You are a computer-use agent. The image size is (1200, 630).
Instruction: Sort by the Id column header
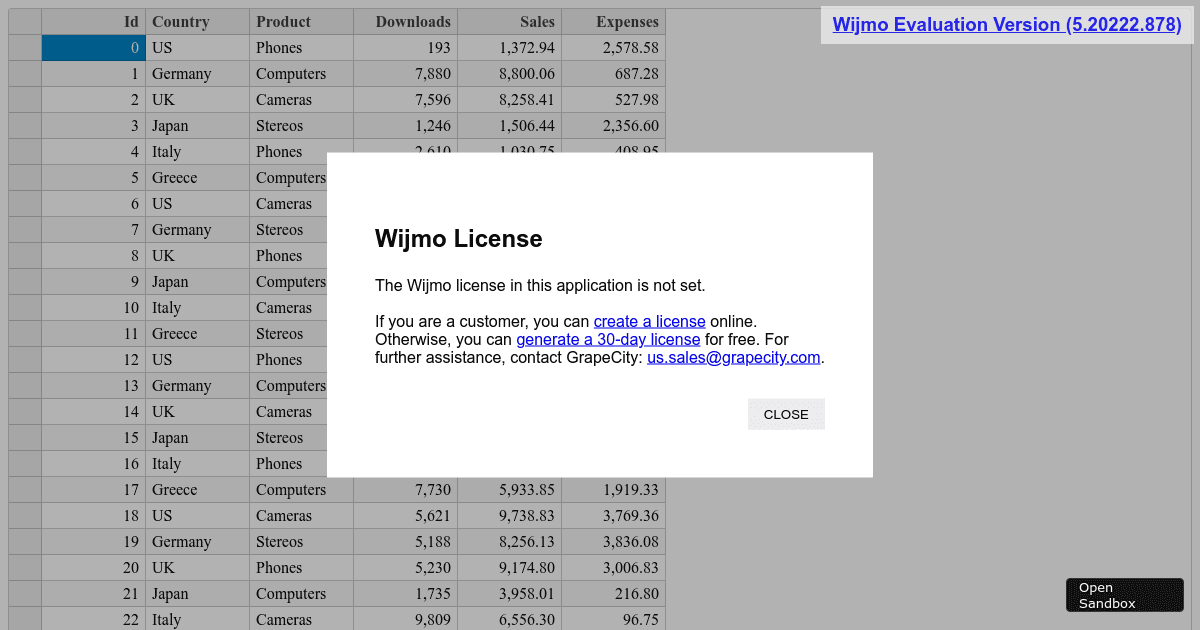click(94, 22)
